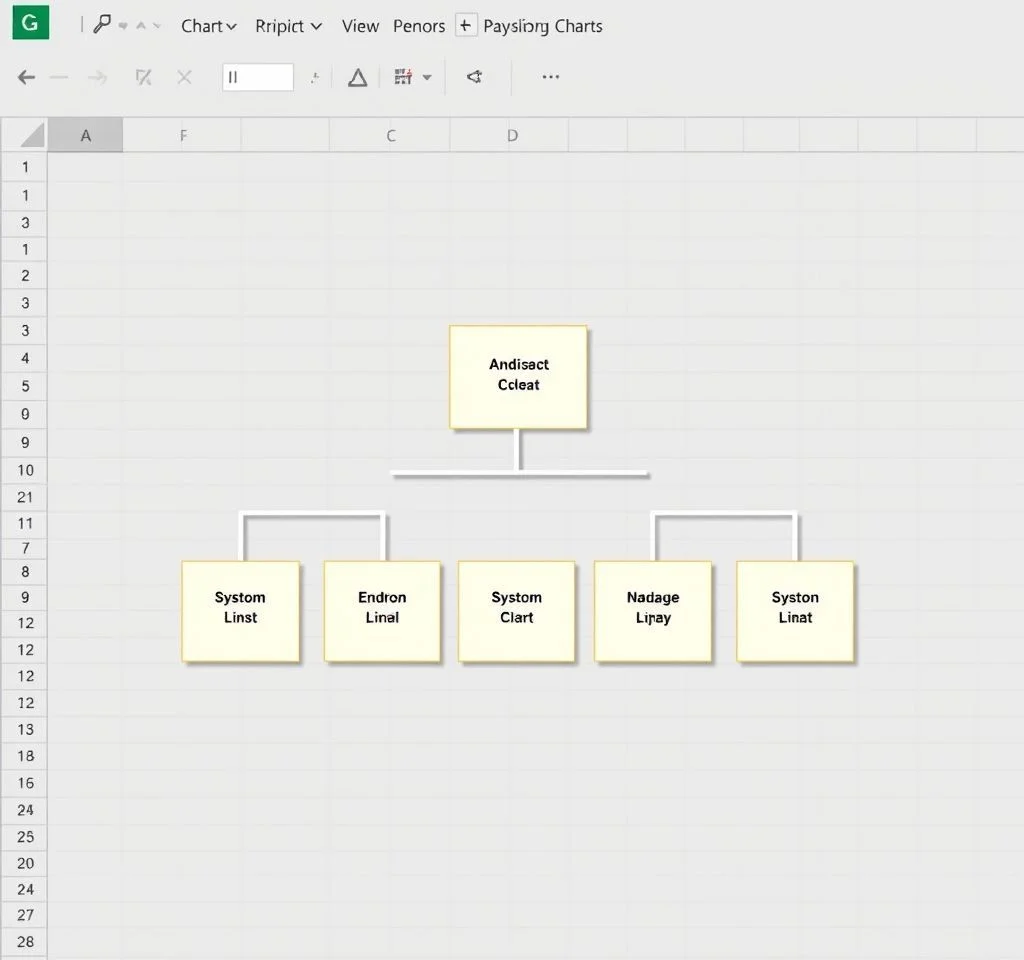
Task: Open the three-dot more options menu
Action: pyautogui.click(x=550, y=77)
